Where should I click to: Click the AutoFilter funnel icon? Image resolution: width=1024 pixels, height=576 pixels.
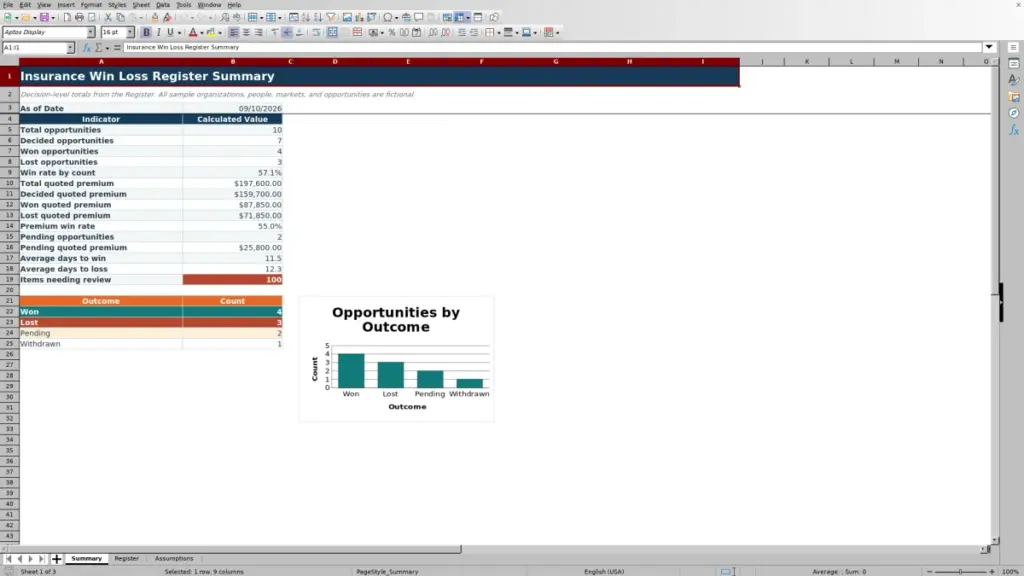pos(331,18)
